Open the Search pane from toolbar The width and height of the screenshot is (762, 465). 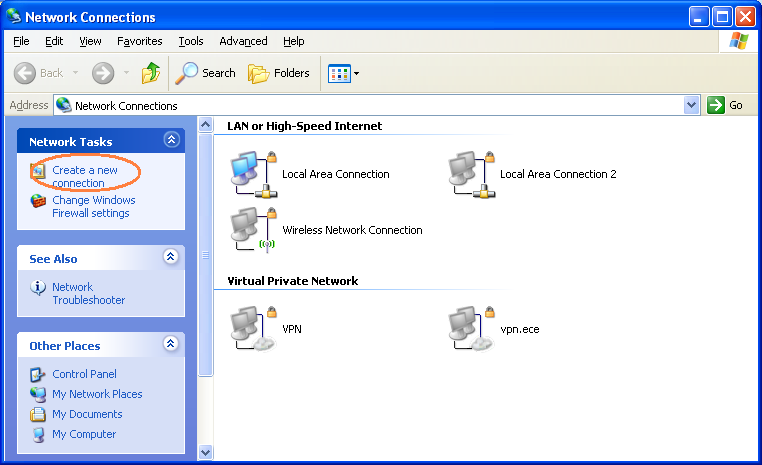click(205, 73)
